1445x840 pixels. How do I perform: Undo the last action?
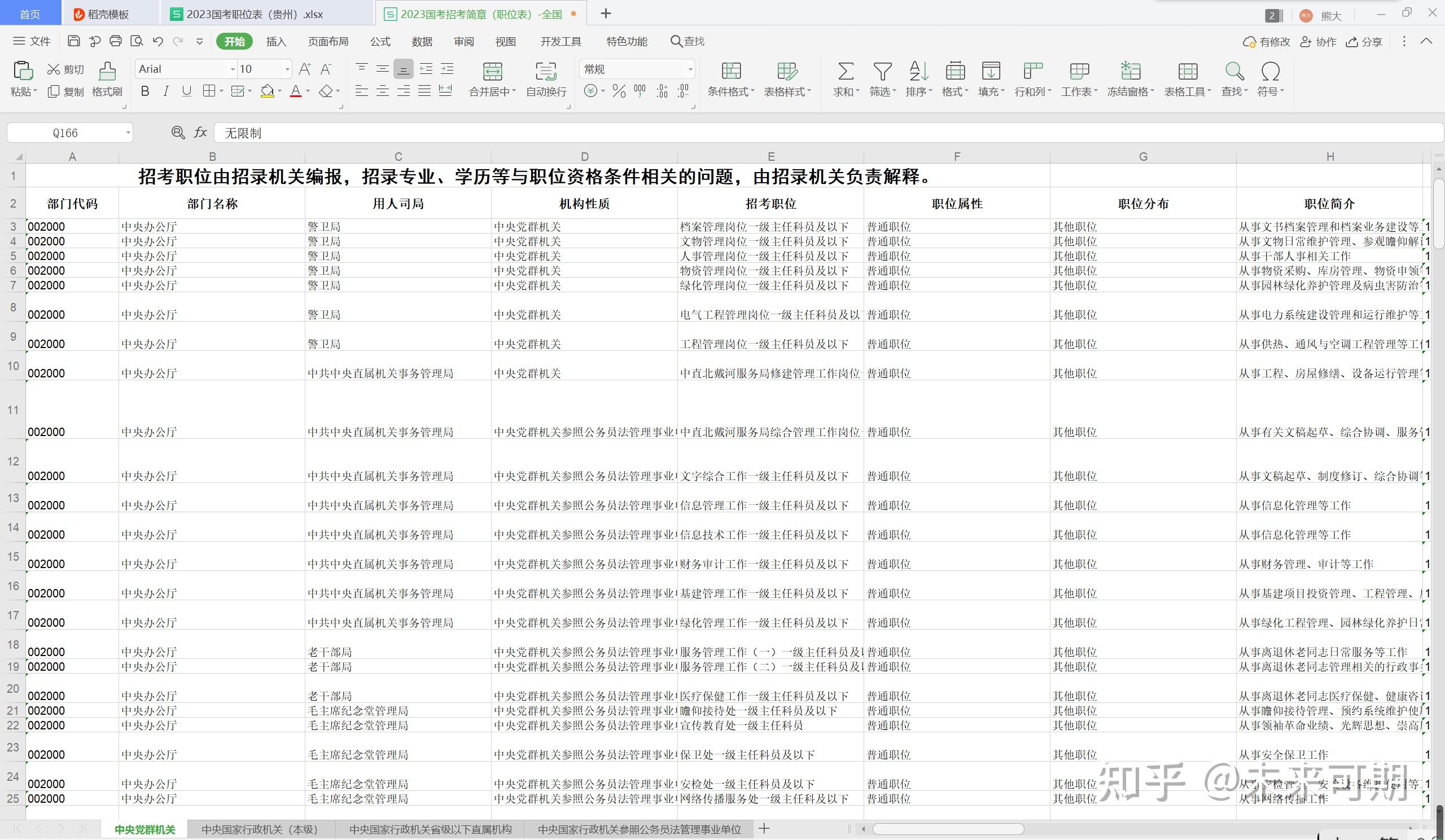tap(157, 41)
